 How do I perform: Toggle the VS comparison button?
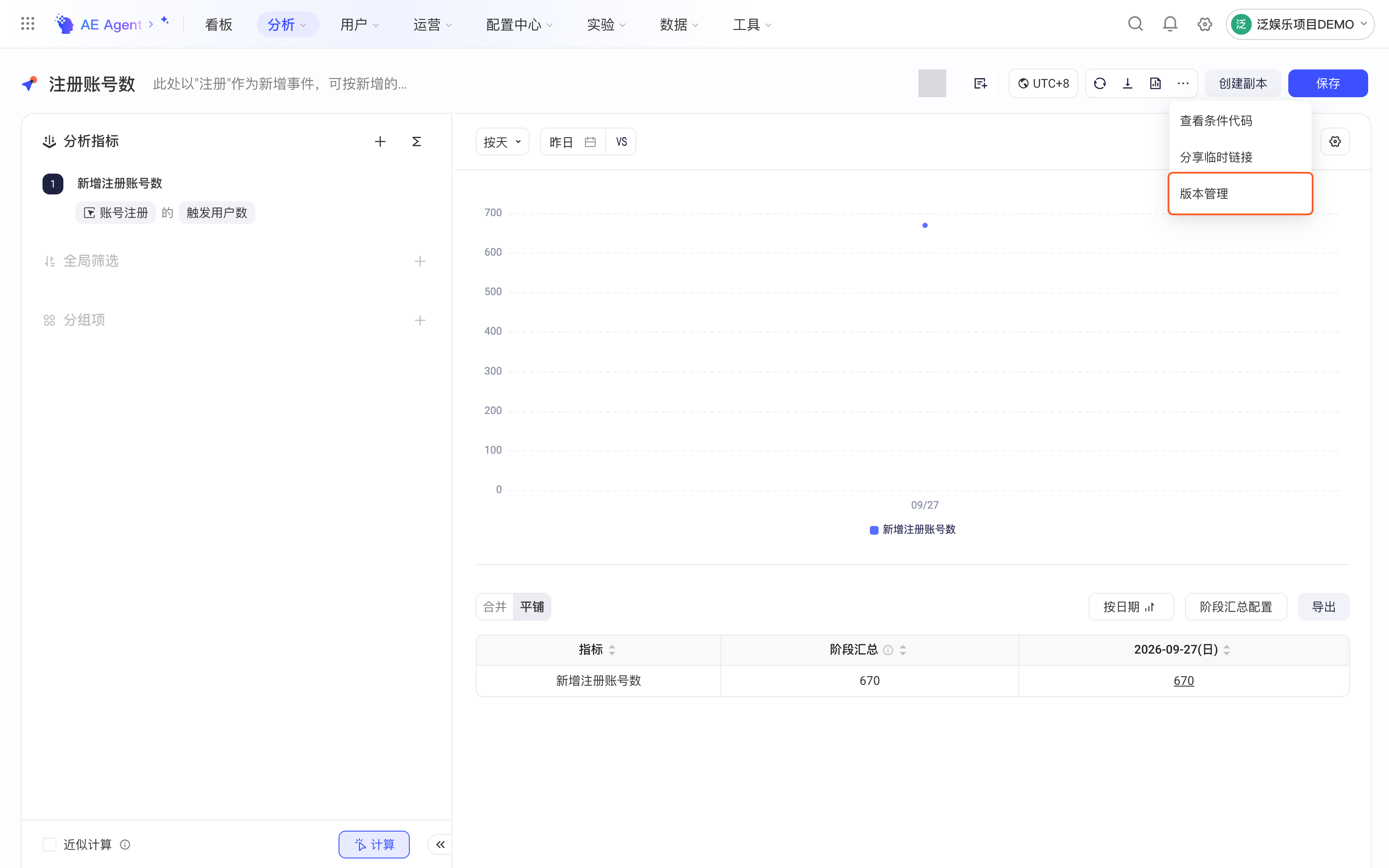(x=622, y=142)
